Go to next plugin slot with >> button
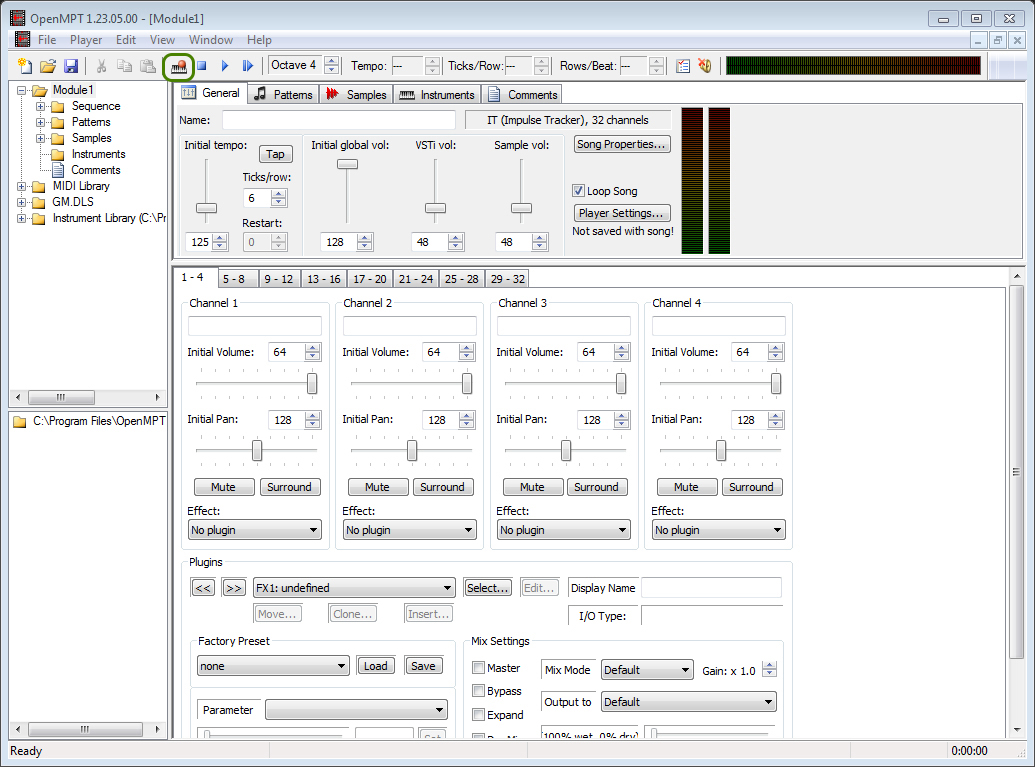Image resolution: width=1035 pixels, height=767 pixels. point(234,588)
